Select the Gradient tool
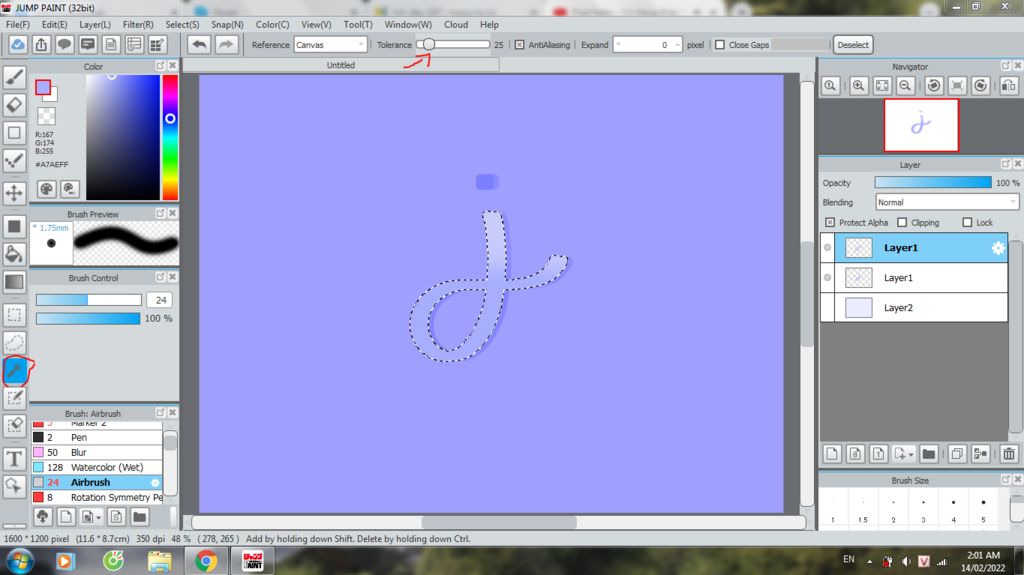Screen dimensions: 1024x575 [14, 282]
